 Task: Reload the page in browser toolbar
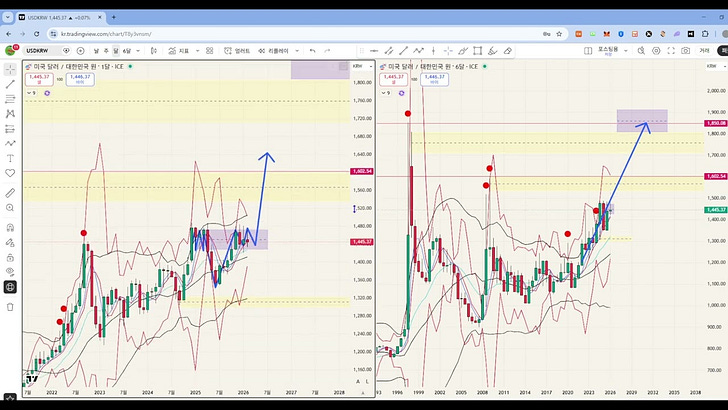36,34
